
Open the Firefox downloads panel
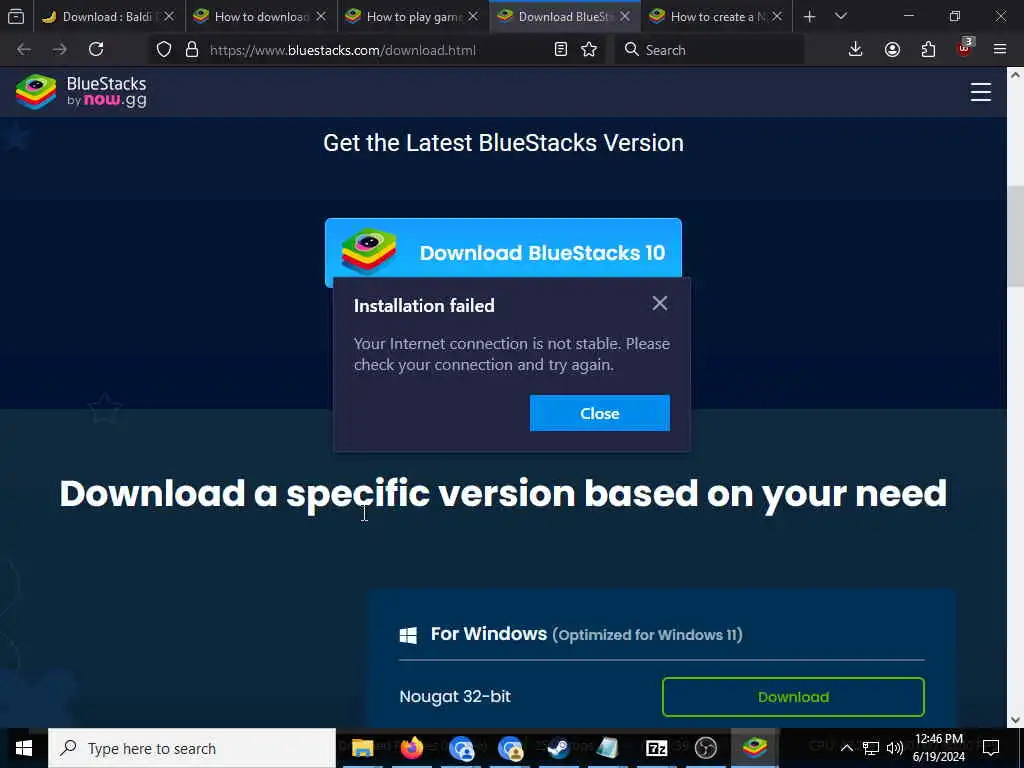(x=856, y=50)
